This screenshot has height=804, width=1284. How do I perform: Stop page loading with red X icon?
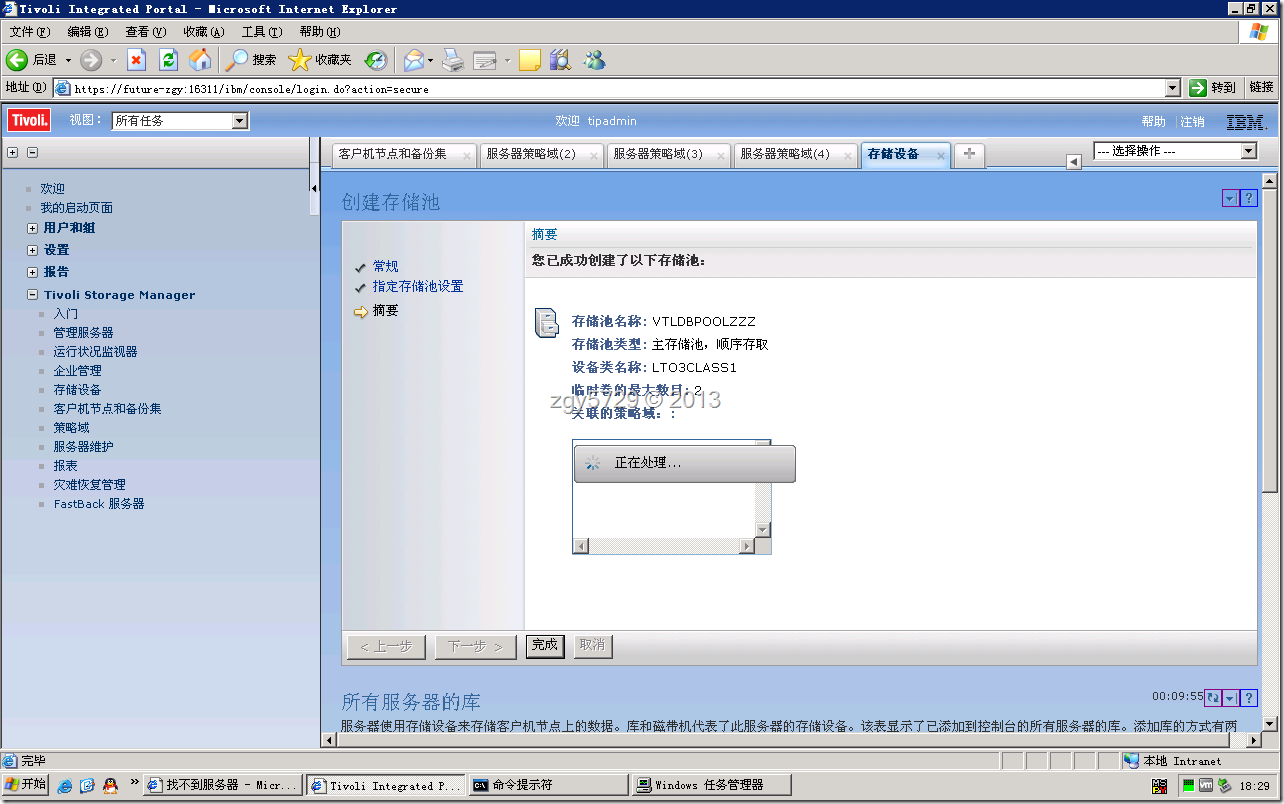tap(137, 60)
